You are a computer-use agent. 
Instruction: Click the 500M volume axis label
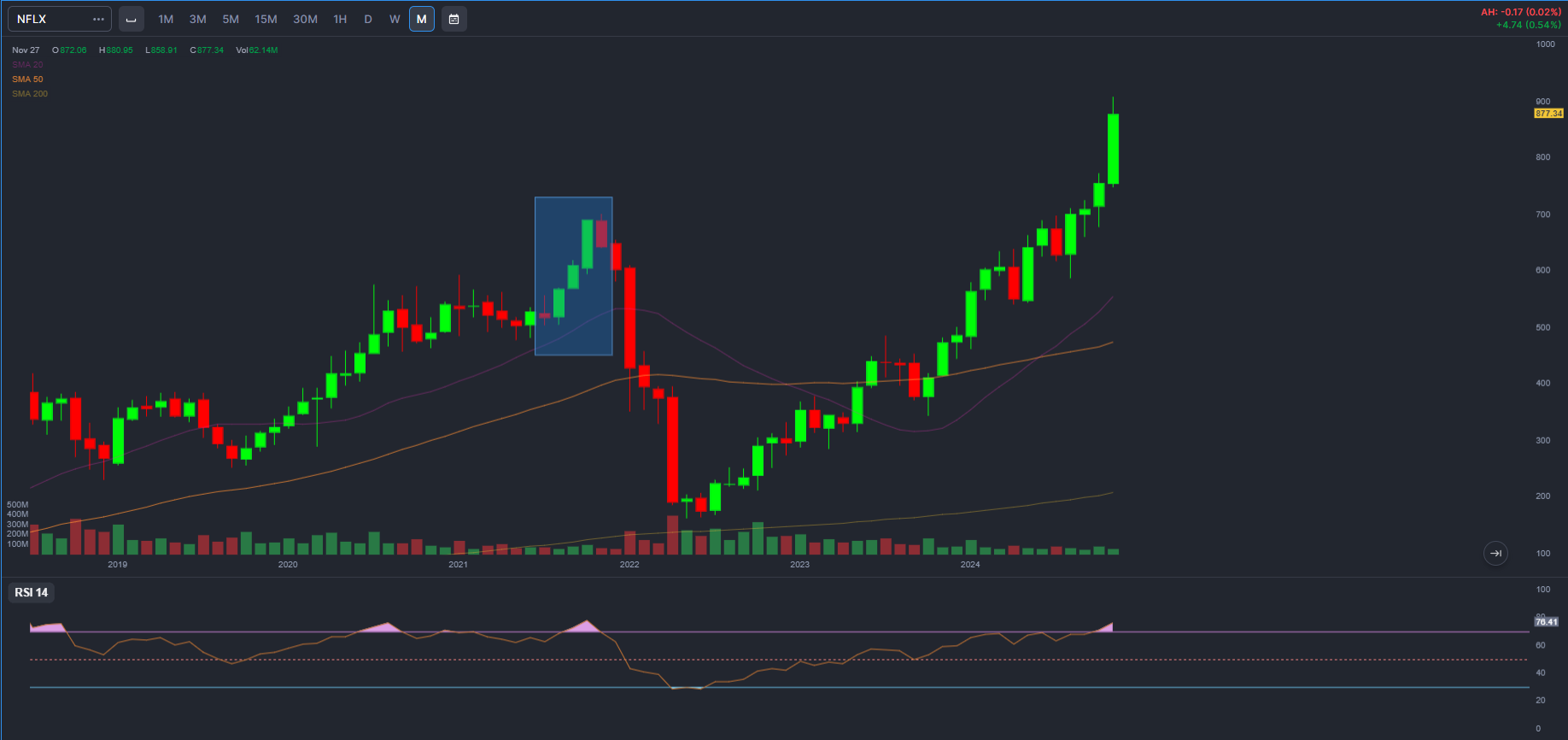coord(18,505)
